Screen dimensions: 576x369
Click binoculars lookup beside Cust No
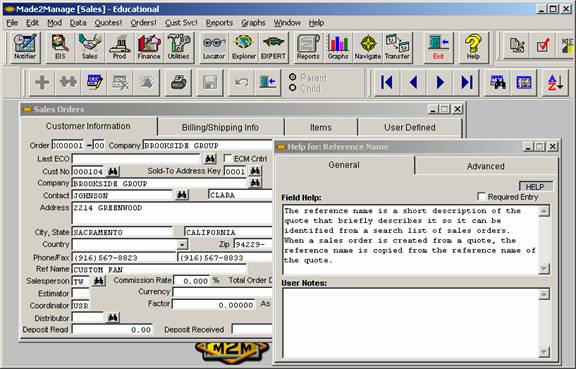click(113, 171)
